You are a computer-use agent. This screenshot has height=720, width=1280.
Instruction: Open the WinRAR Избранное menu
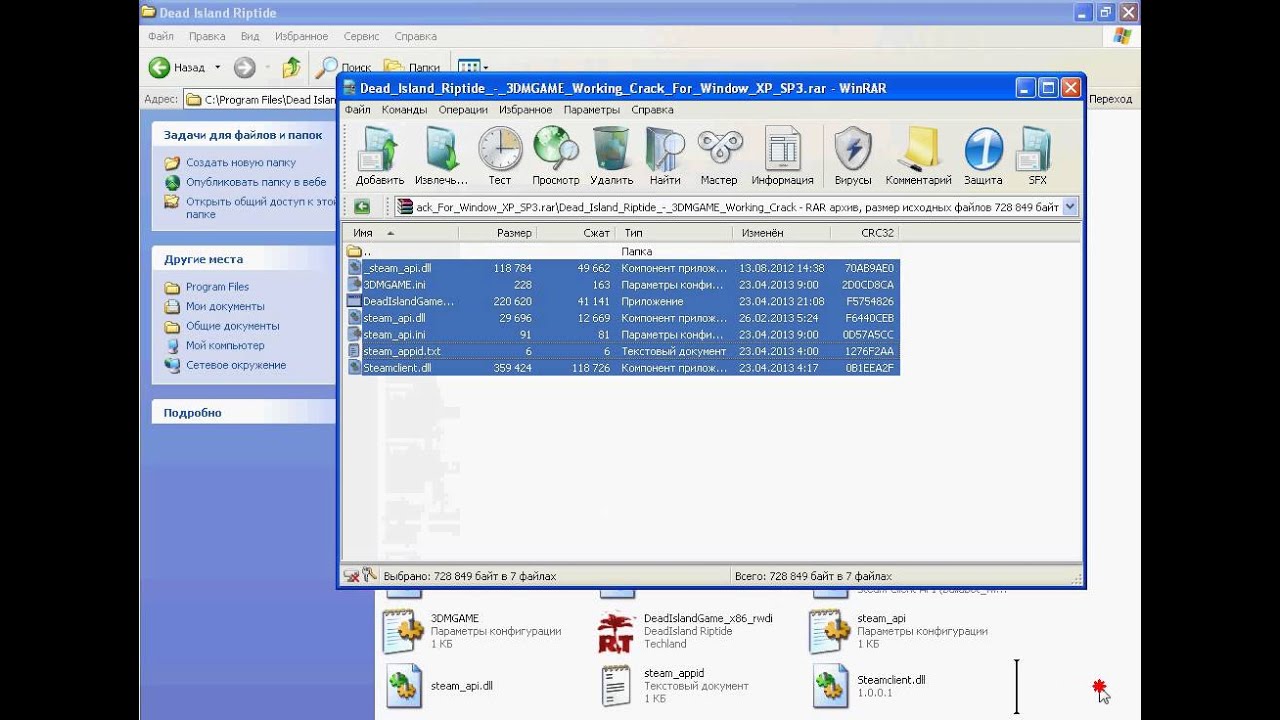click(526, 110)
